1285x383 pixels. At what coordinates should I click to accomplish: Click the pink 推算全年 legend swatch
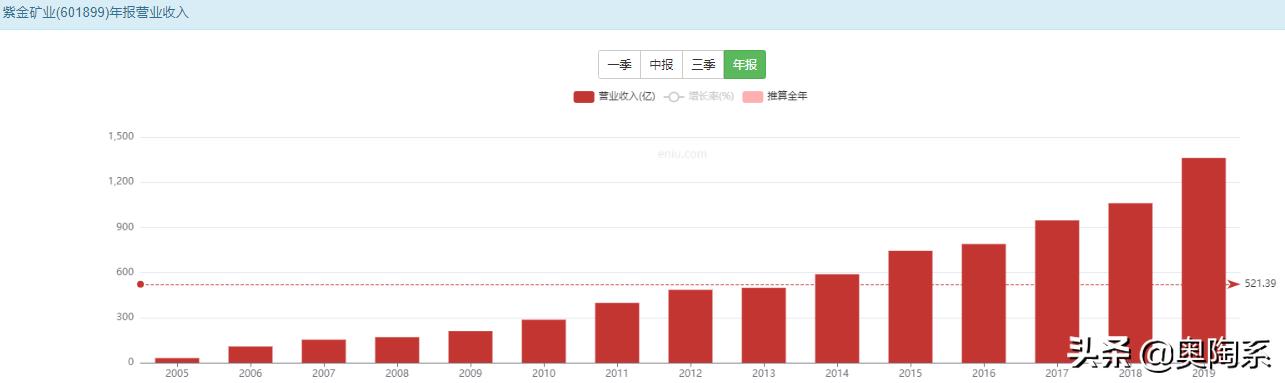pos(752,97)
